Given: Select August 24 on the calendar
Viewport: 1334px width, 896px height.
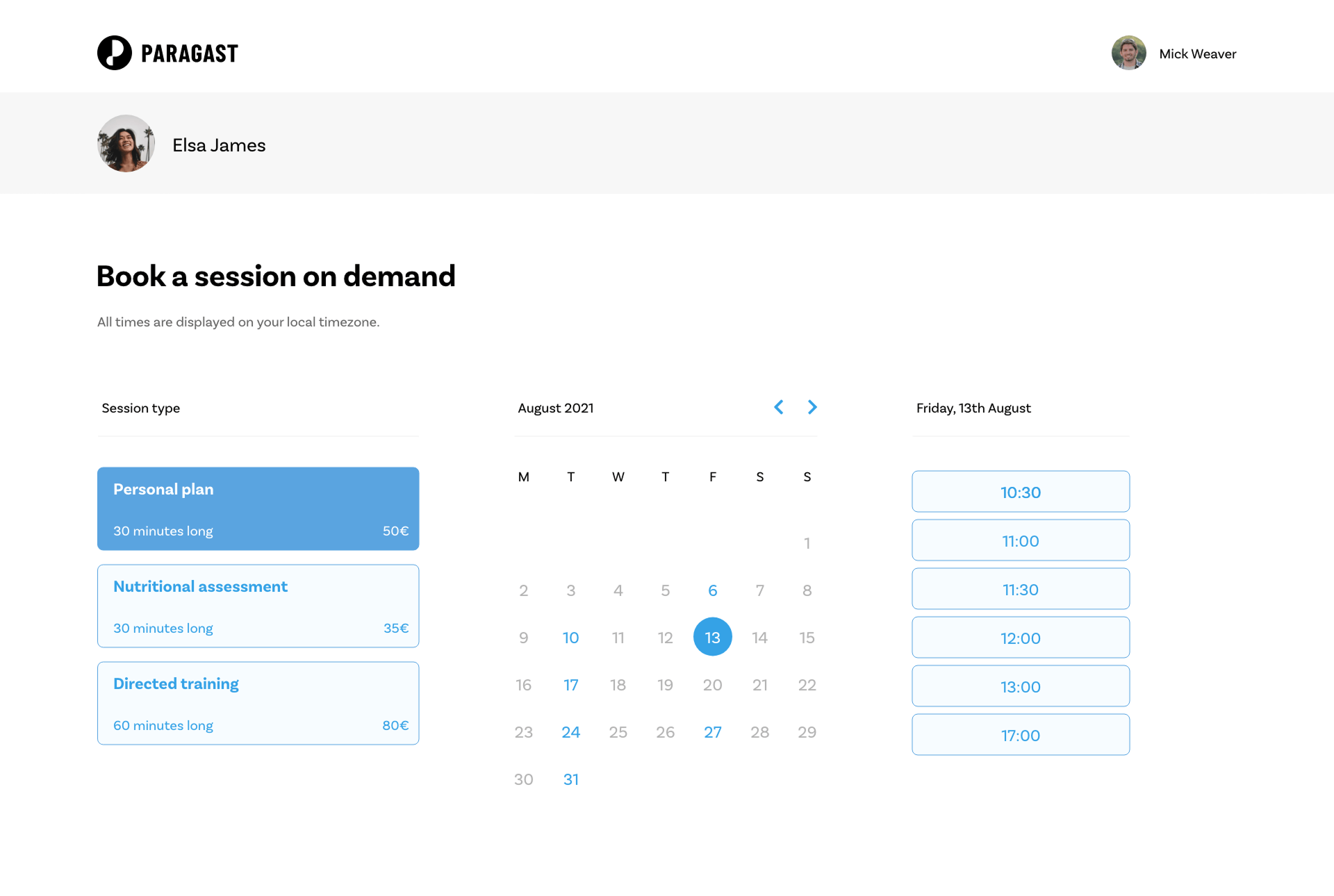Looking at the screenshot, I should pyautogui.click(x=570, y=731).
